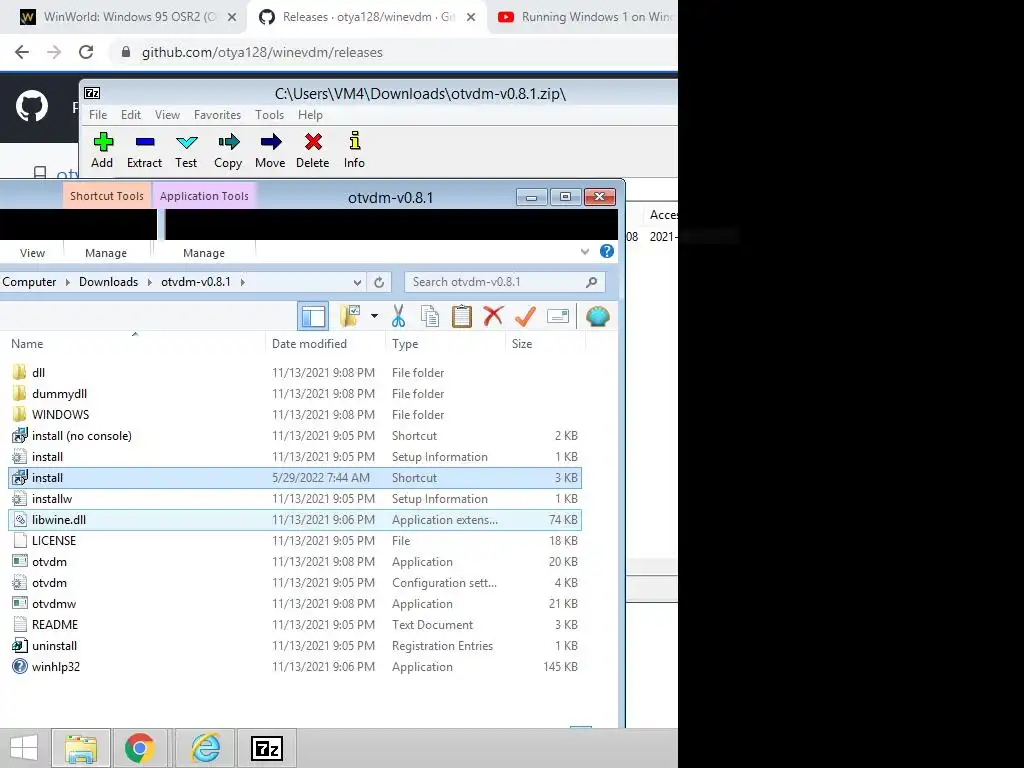This screenshot has width=1024, height=768.
Task: Click the 7-Zip Move button
Action: [x=270, y=150]
